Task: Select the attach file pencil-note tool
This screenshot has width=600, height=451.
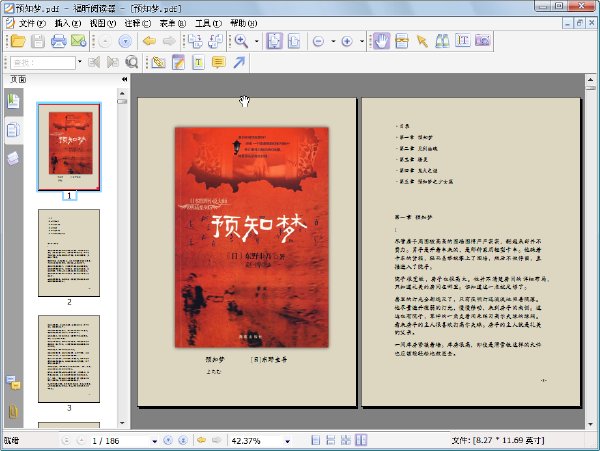Action: pos(158,62)
